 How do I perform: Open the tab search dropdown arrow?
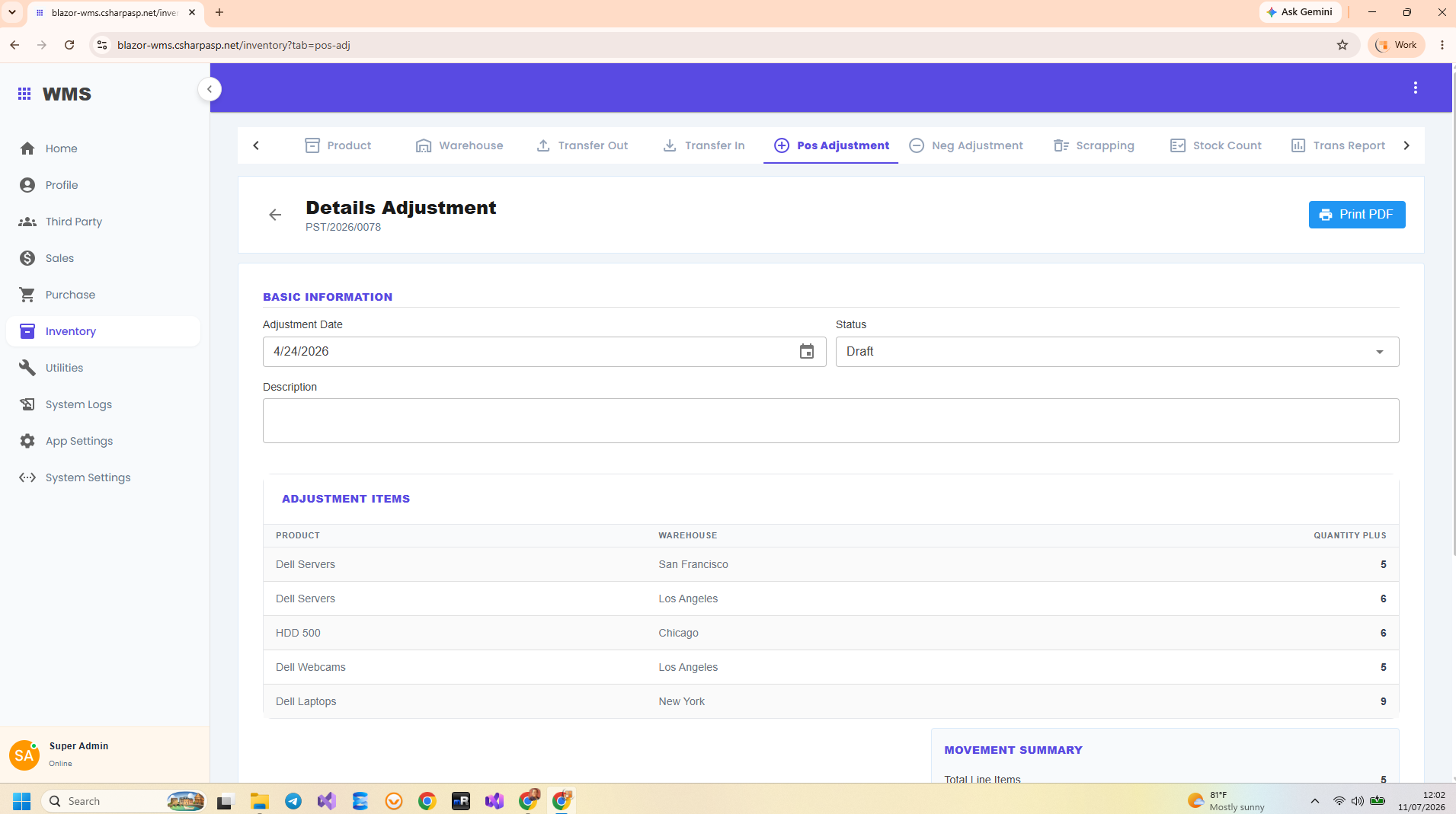(12, 12)
